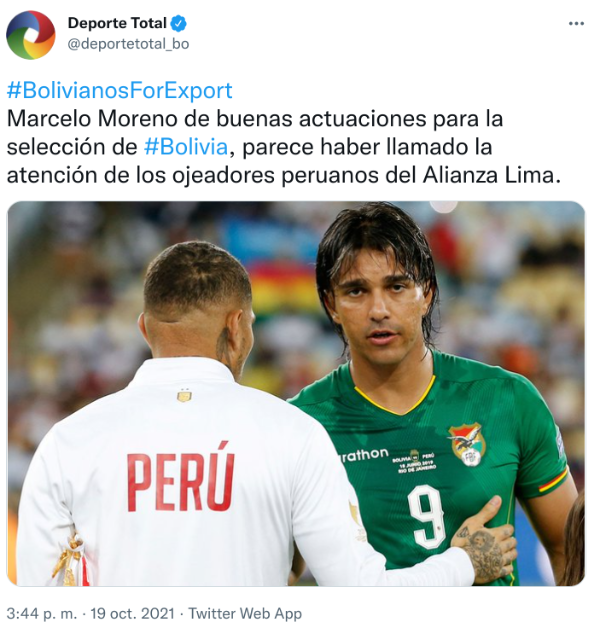
Task: Click the selección de phrase in tweet
Action: click(x=72, y=147)
